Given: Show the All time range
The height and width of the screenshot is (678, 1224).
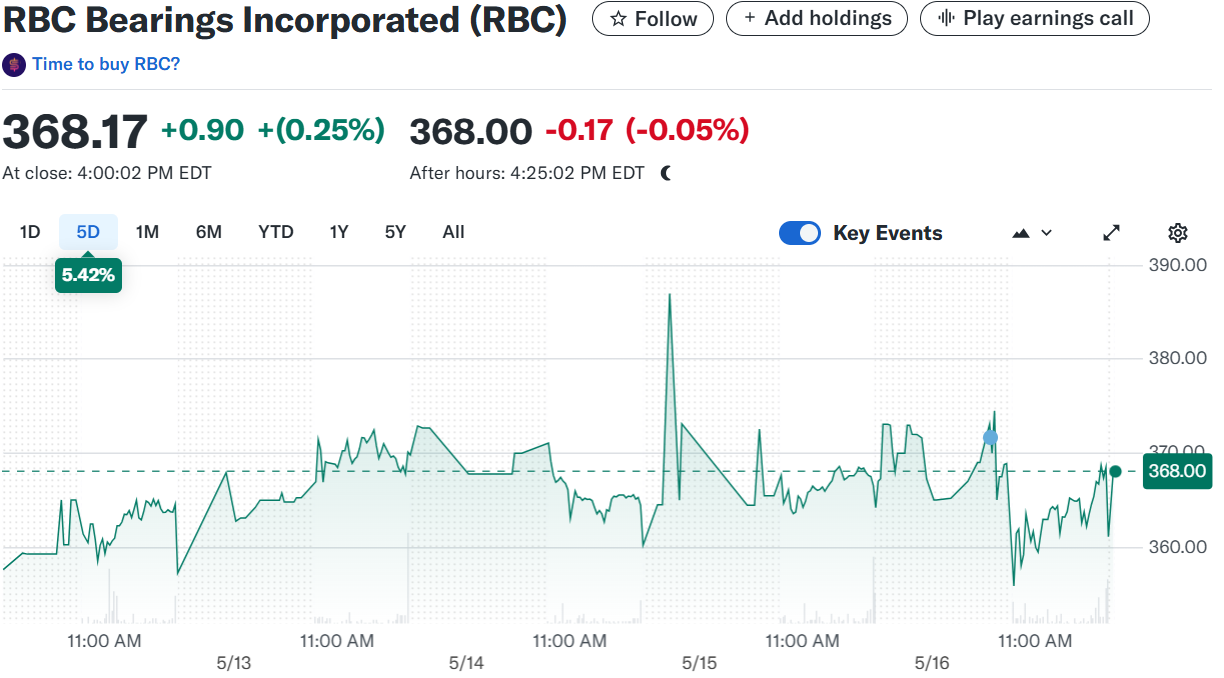Looking at the screenshot, I should pos(453,232).
